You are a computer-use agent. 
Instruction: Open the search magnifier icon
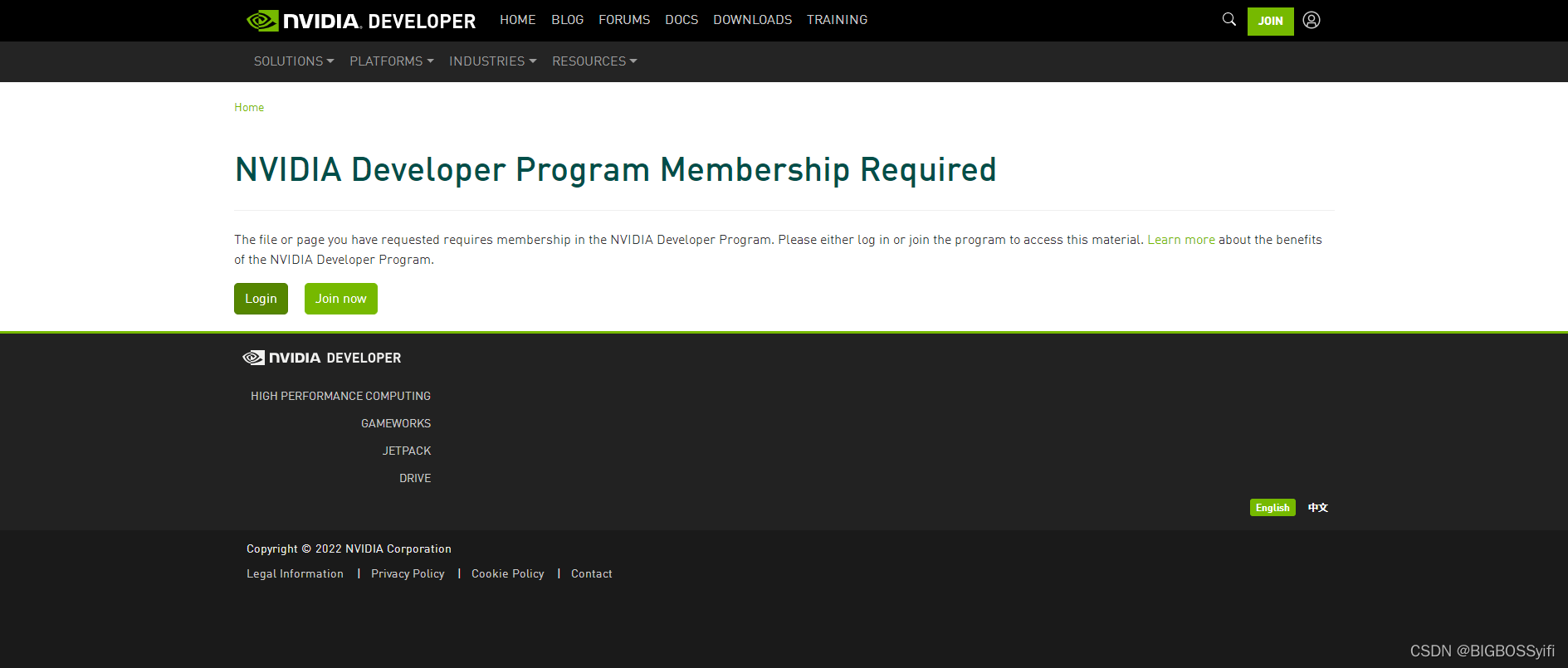pos(1229,19)
